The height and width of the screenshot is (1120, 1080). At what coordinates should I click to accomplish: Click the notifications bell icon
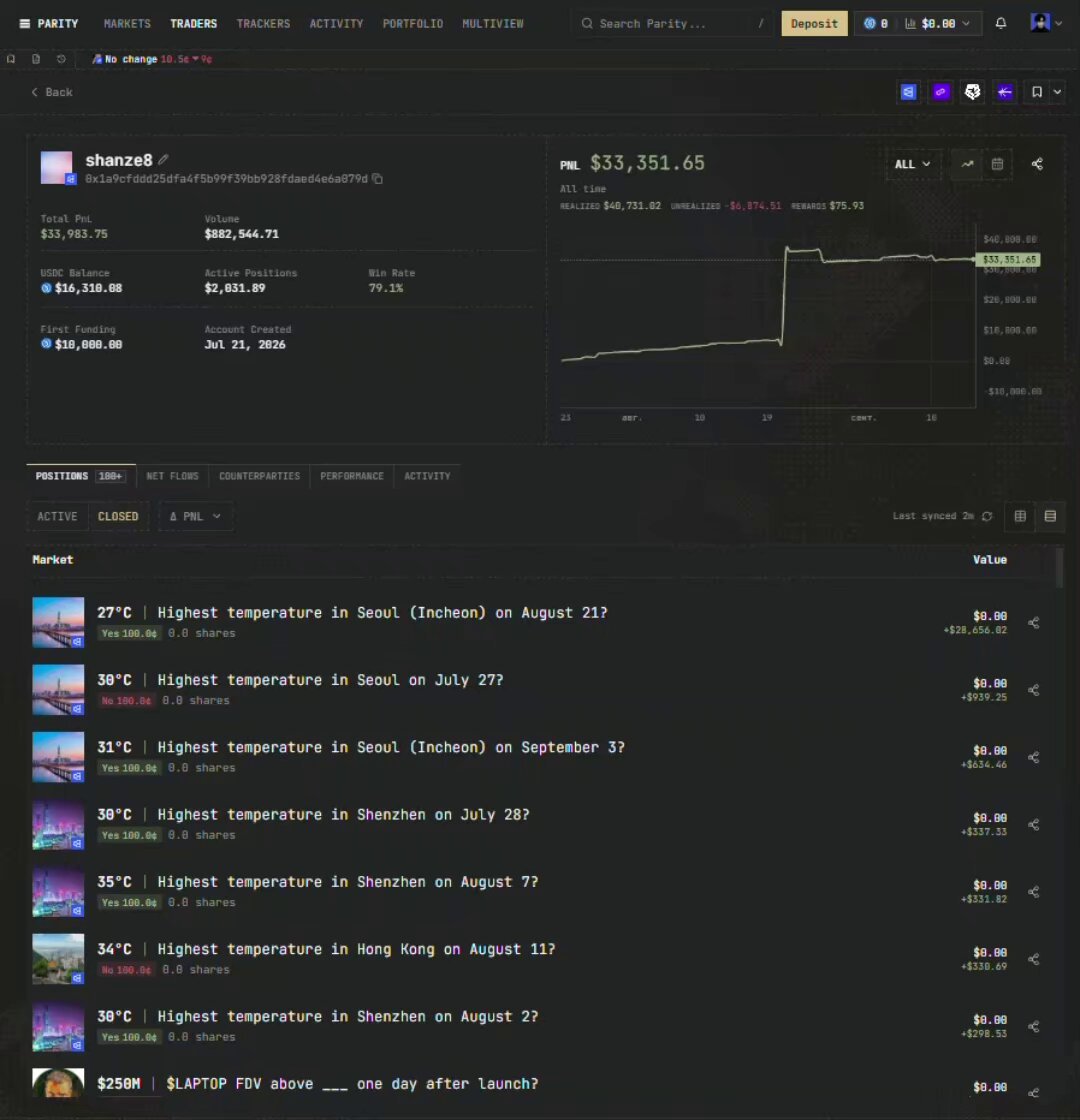[1001, 24]
